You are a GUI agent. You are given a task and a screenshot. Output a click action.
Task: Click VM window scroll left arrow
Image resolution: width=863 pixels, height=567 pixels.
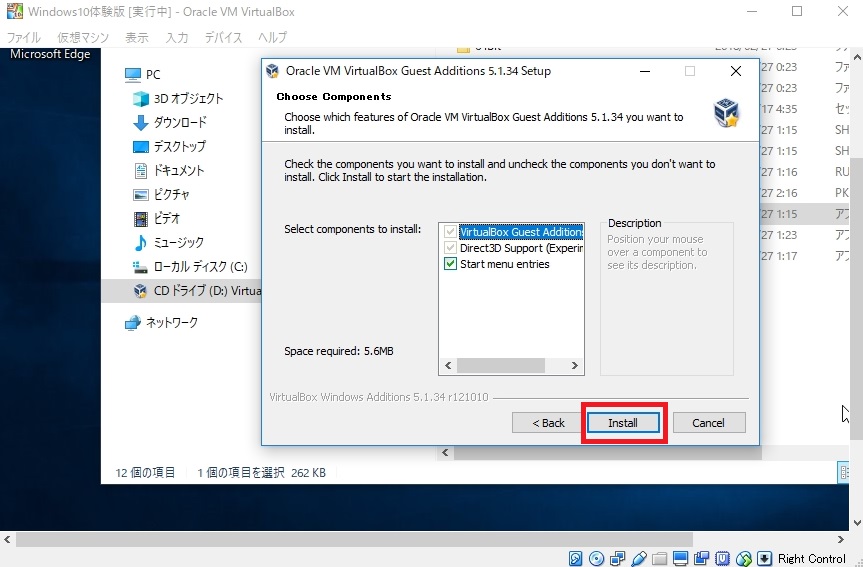(x=7, y=539)
